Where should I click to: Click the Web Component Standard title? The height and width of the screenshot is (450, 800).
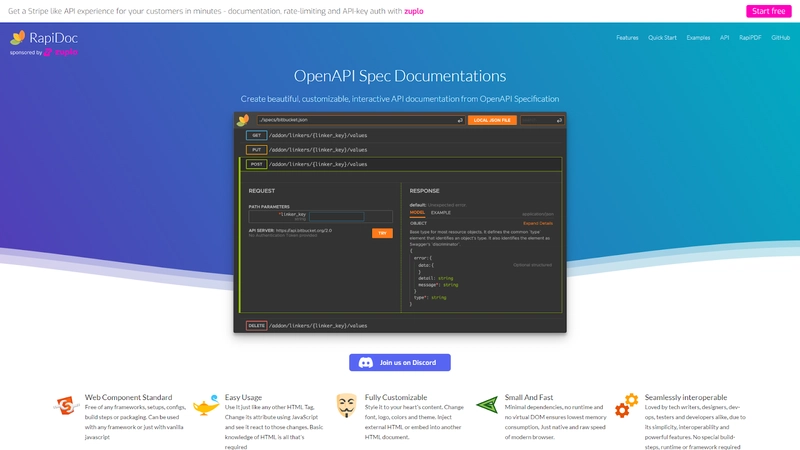click(128, 397)
